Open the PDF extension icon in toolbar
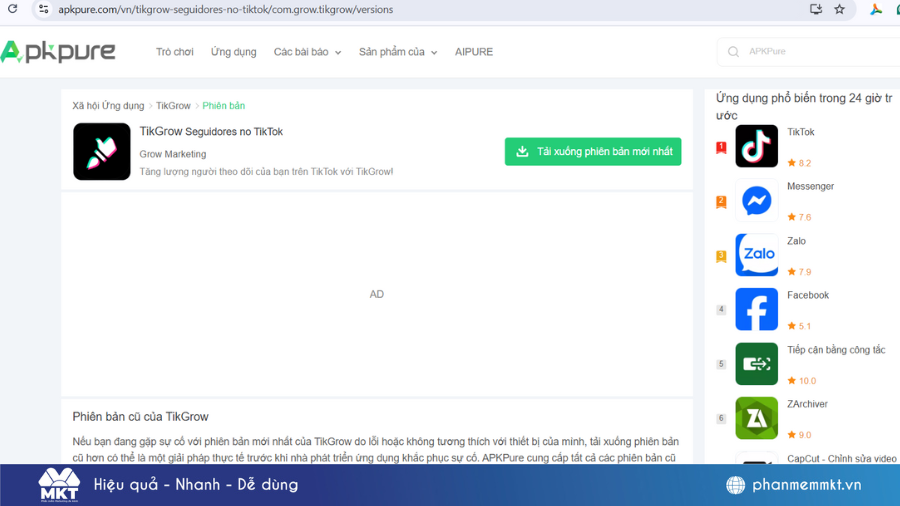Image resolution: width=900 pixels, height=506 pixels. [876, 9]
